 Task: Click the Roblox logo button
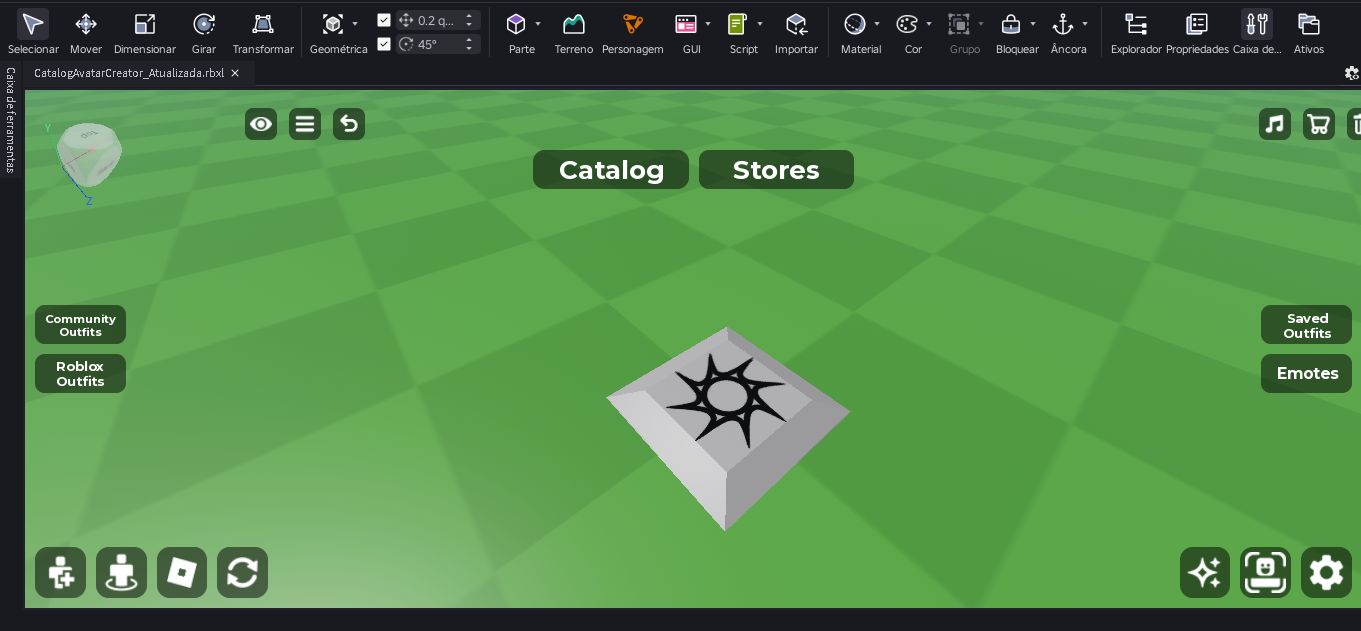pyautogui.click(x=182, y=573)
